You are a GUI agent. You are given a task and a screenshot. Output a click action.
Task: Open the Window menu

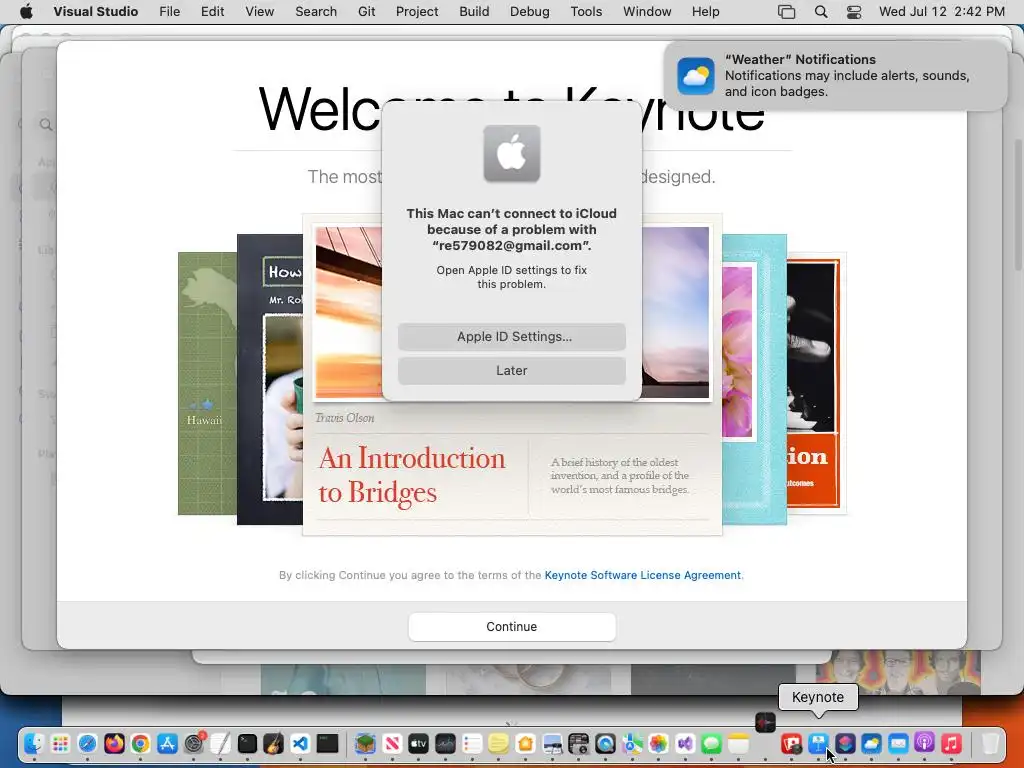point(647,12)
